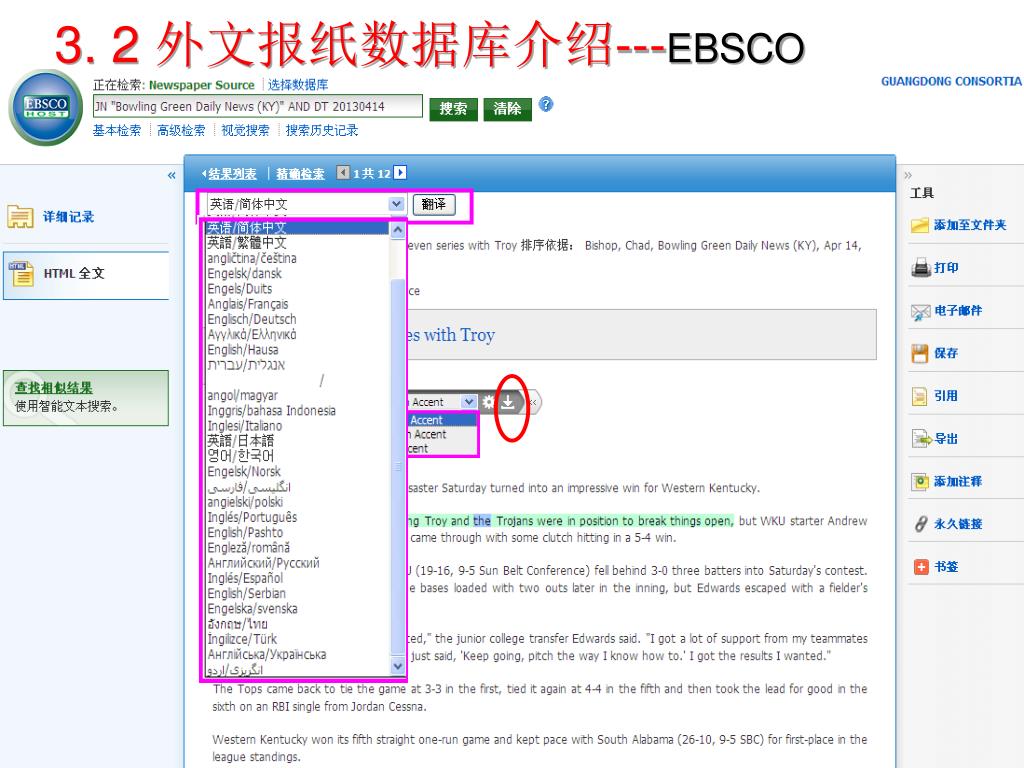Open the Detailed Record icon (详细记录)
Screen dimensions: 1024x768
(x=20, y=216)
